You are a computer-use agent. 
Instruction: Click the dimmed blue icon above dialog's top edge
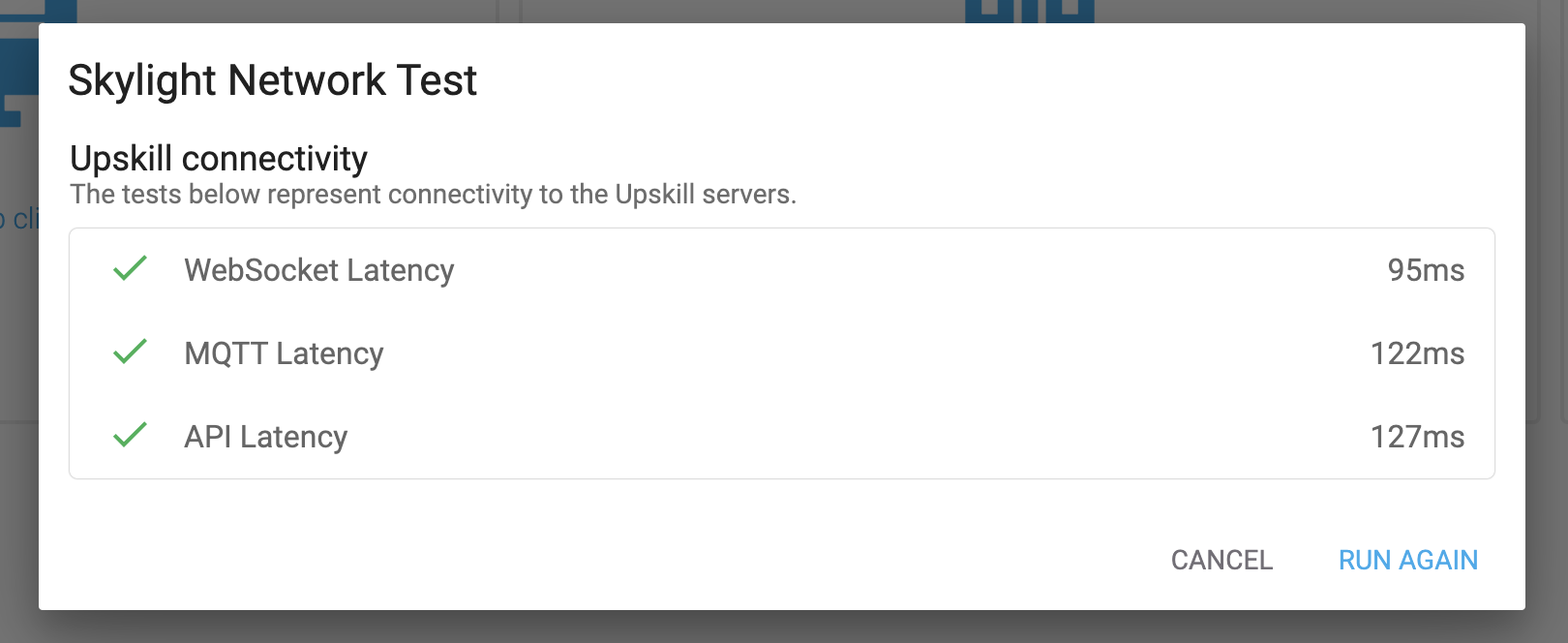coord(1030,11)
